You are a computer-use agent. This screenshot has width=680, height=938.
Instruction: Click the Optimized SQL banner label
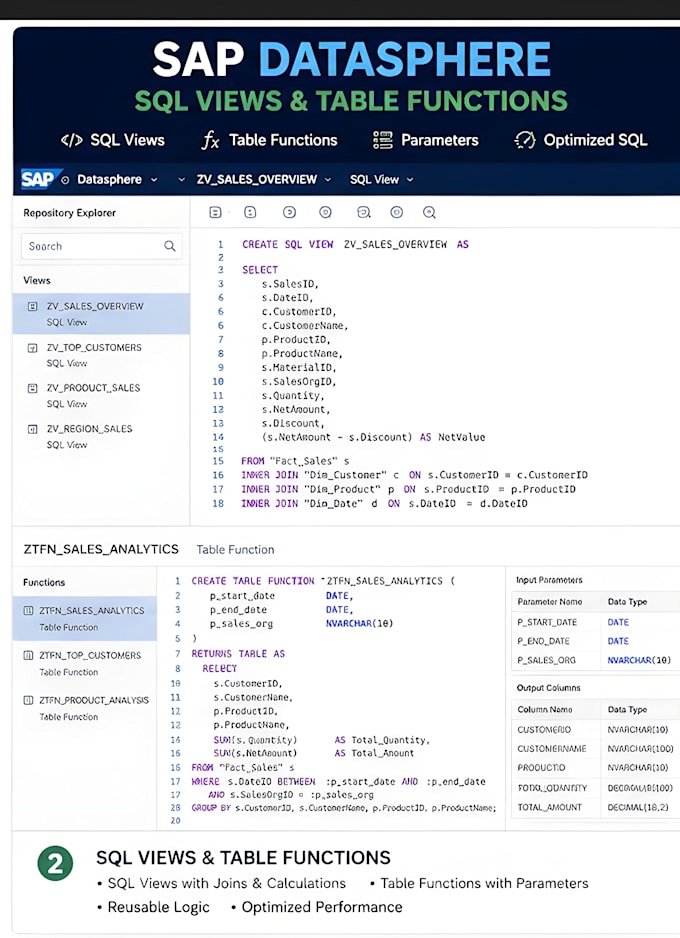(x=595, y=140)
